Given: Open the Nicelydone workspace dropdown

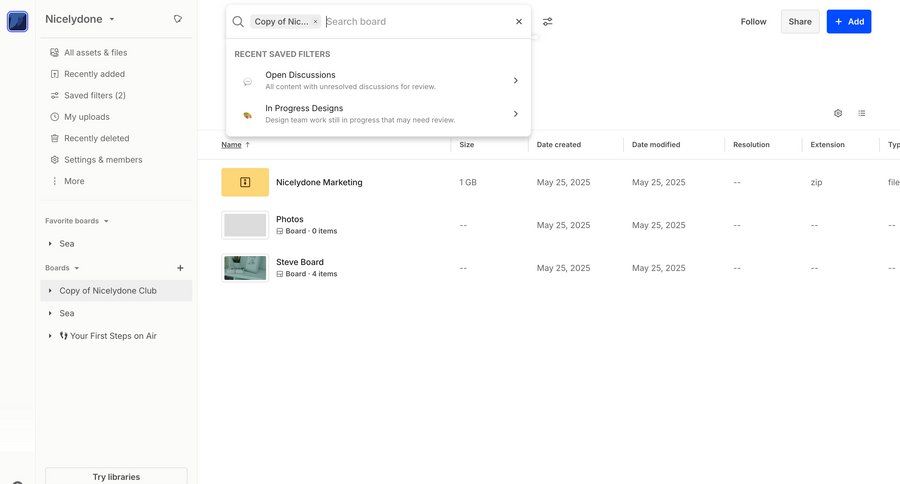Looking at the screenshot, I should coord(80,19).
